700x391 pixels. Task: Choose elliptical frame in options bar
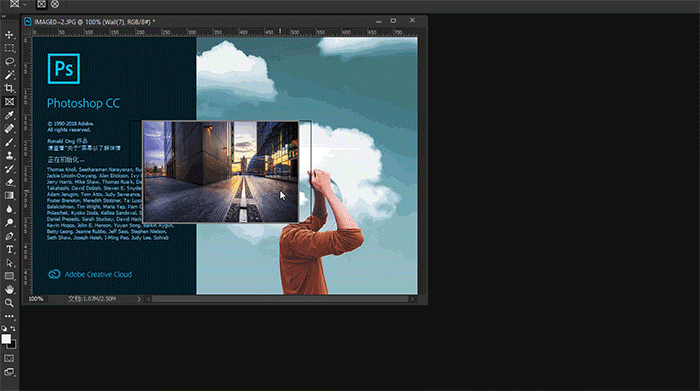coord(55,4)
